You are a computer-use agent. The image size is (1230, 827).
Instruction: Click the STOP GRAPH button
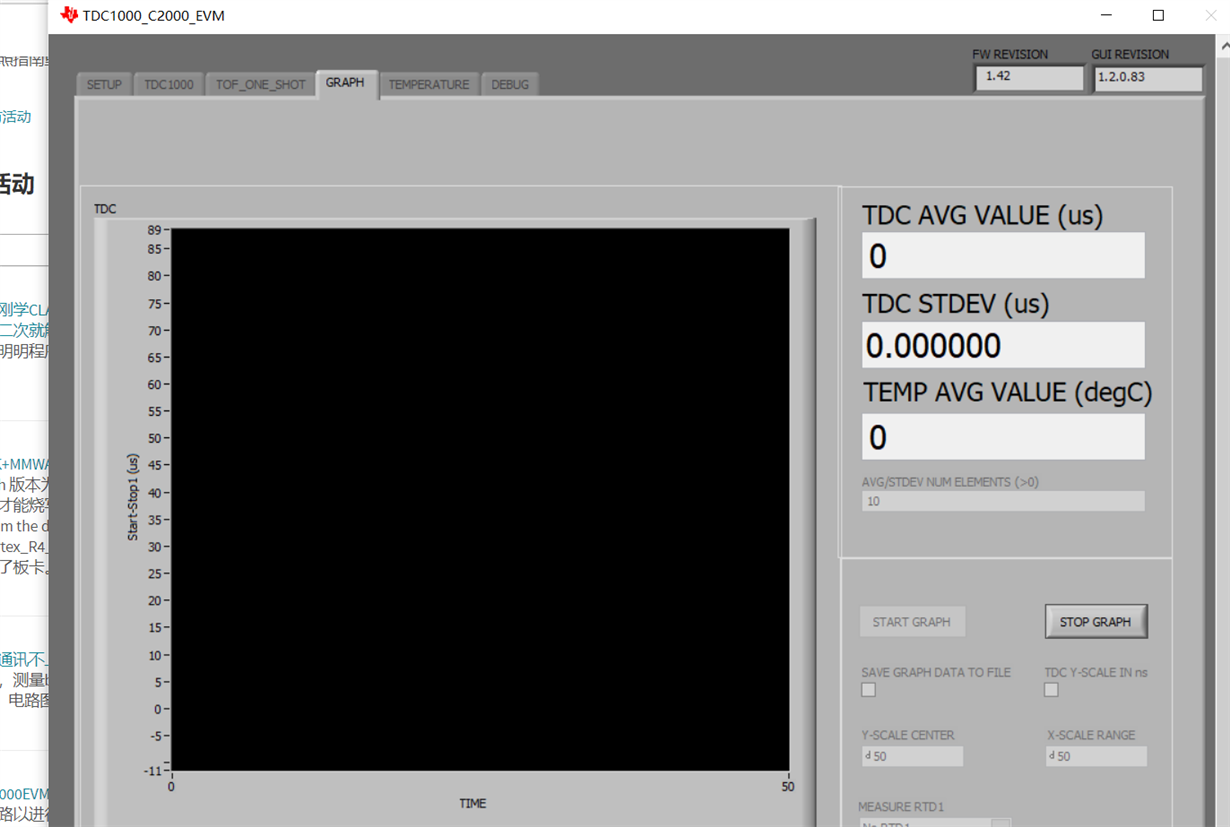click(x=1096, y=622)
